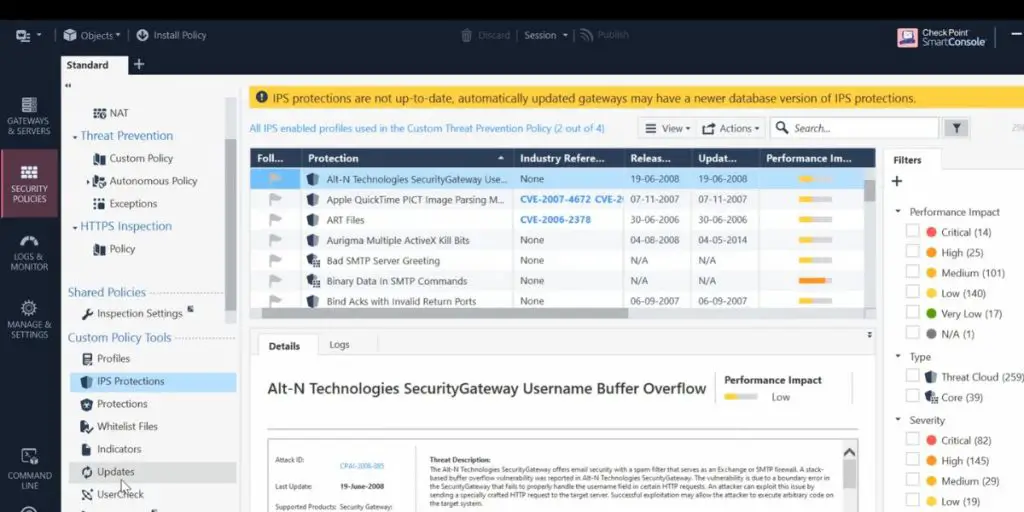Check the Very Low (17) filter
The image size is (1024, 512).
coord(912,312)
